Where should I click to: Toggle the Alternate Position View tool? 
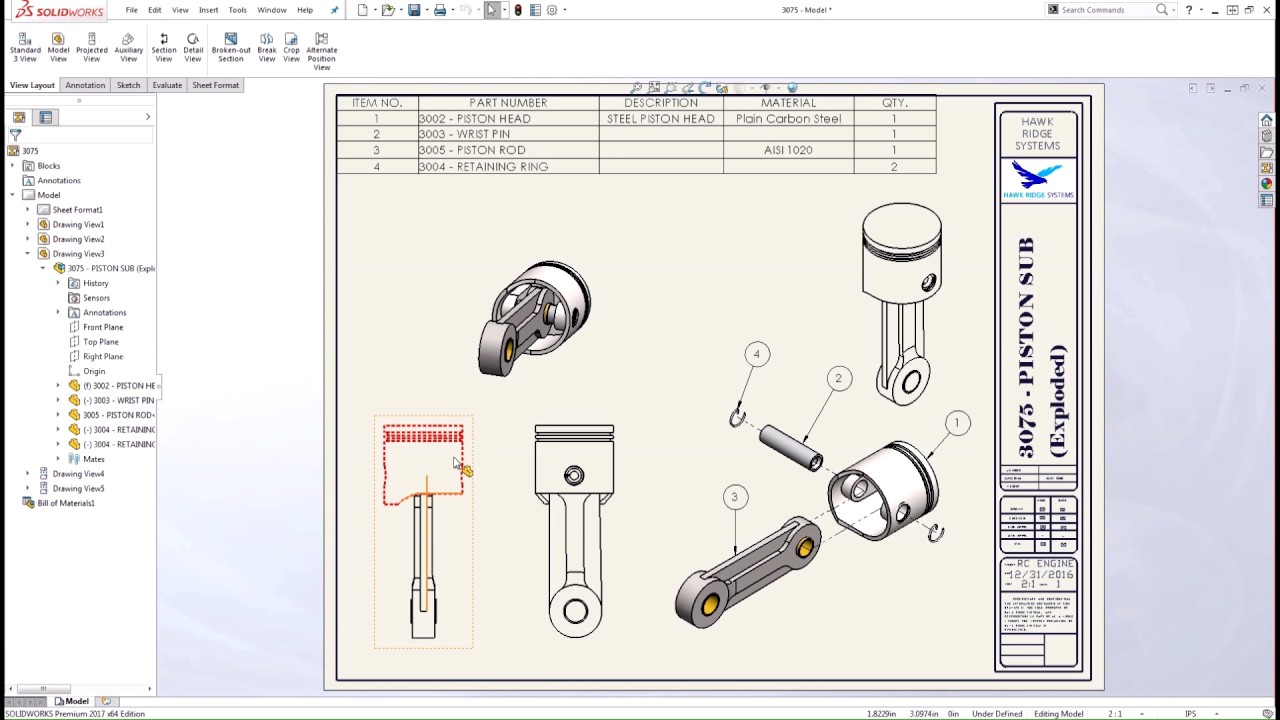click(x=321, y=43)
